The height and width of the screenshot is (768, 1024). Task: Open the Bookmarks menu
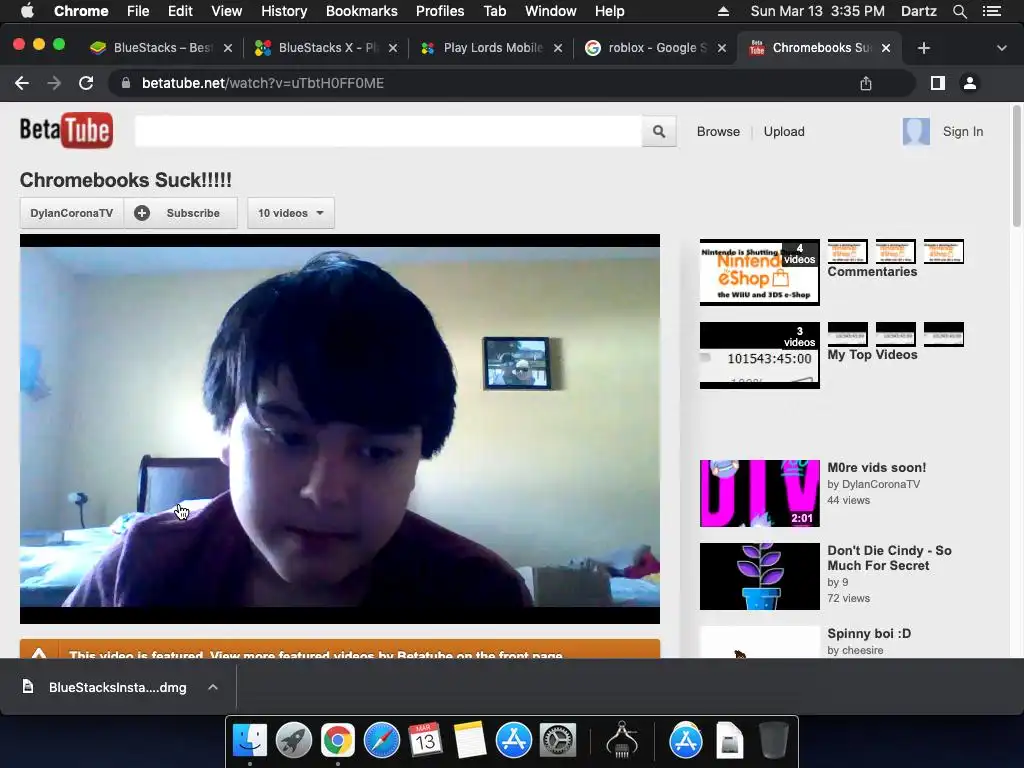pyautogui.click(x=361, y=11)
